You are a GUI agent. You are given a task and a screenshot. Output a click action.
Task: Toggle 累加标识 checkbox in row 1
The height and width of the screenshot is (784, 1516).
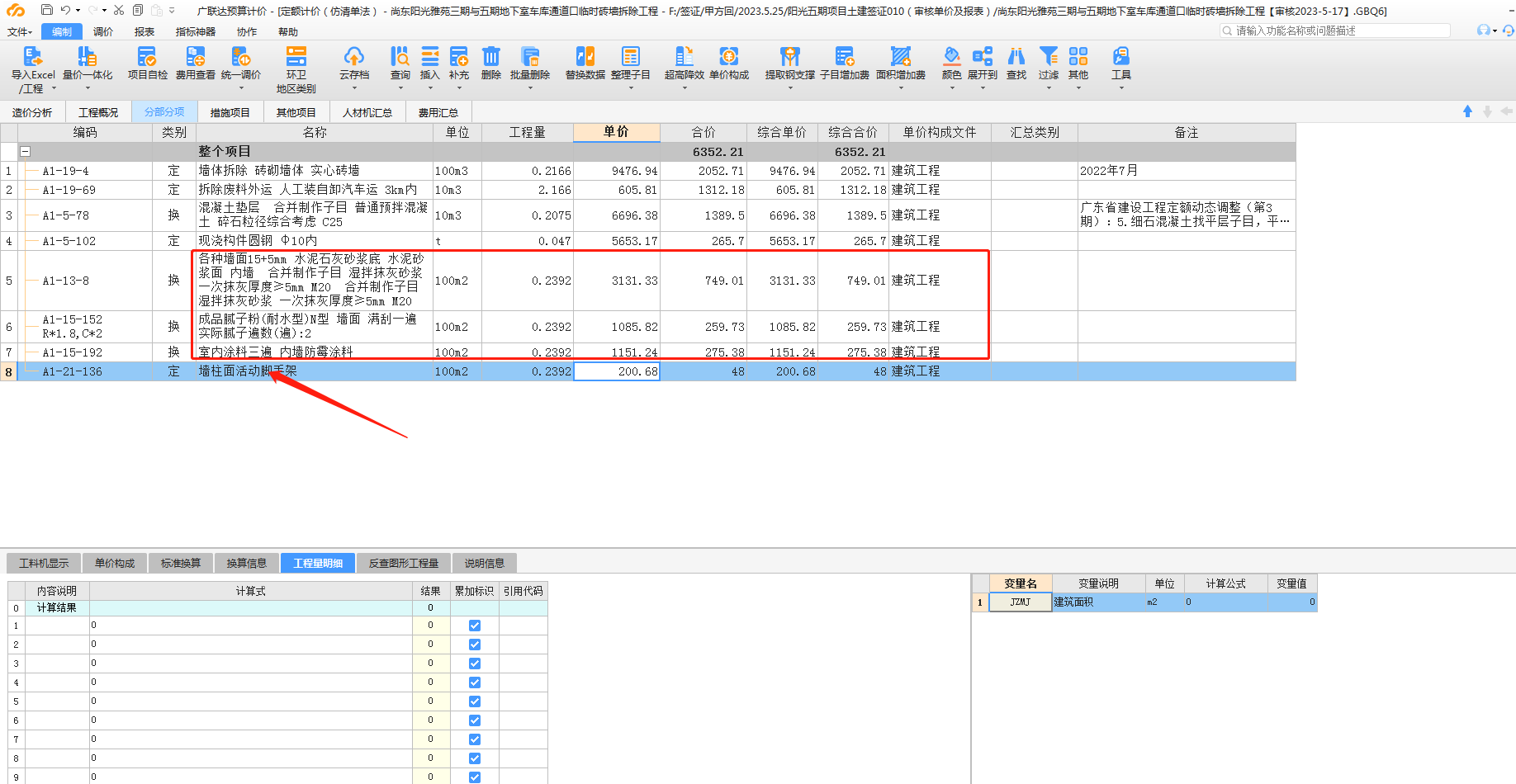pos(475,626)
